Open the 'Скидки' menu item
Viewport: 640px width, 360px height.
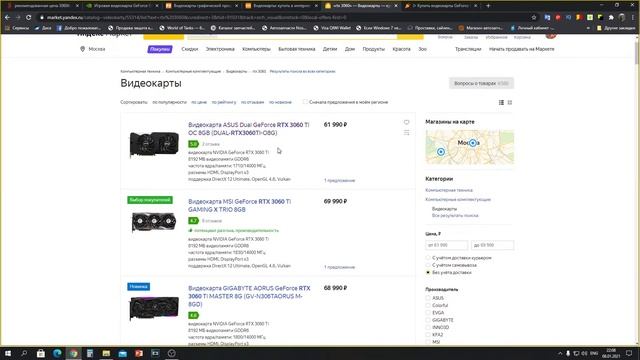189,49
